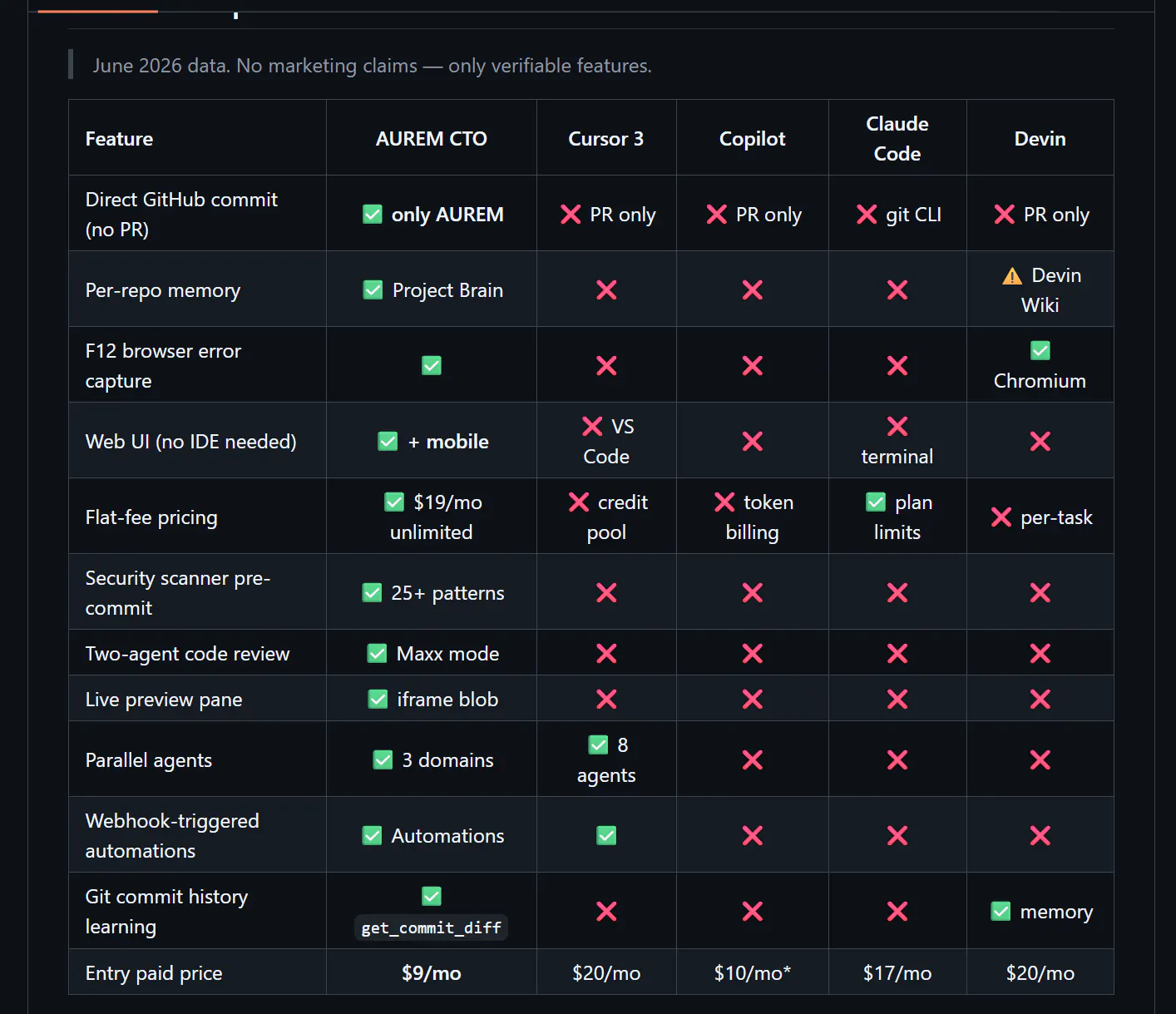
Task: Click the green check beside "3 domains"
Action: coord(383,760)
